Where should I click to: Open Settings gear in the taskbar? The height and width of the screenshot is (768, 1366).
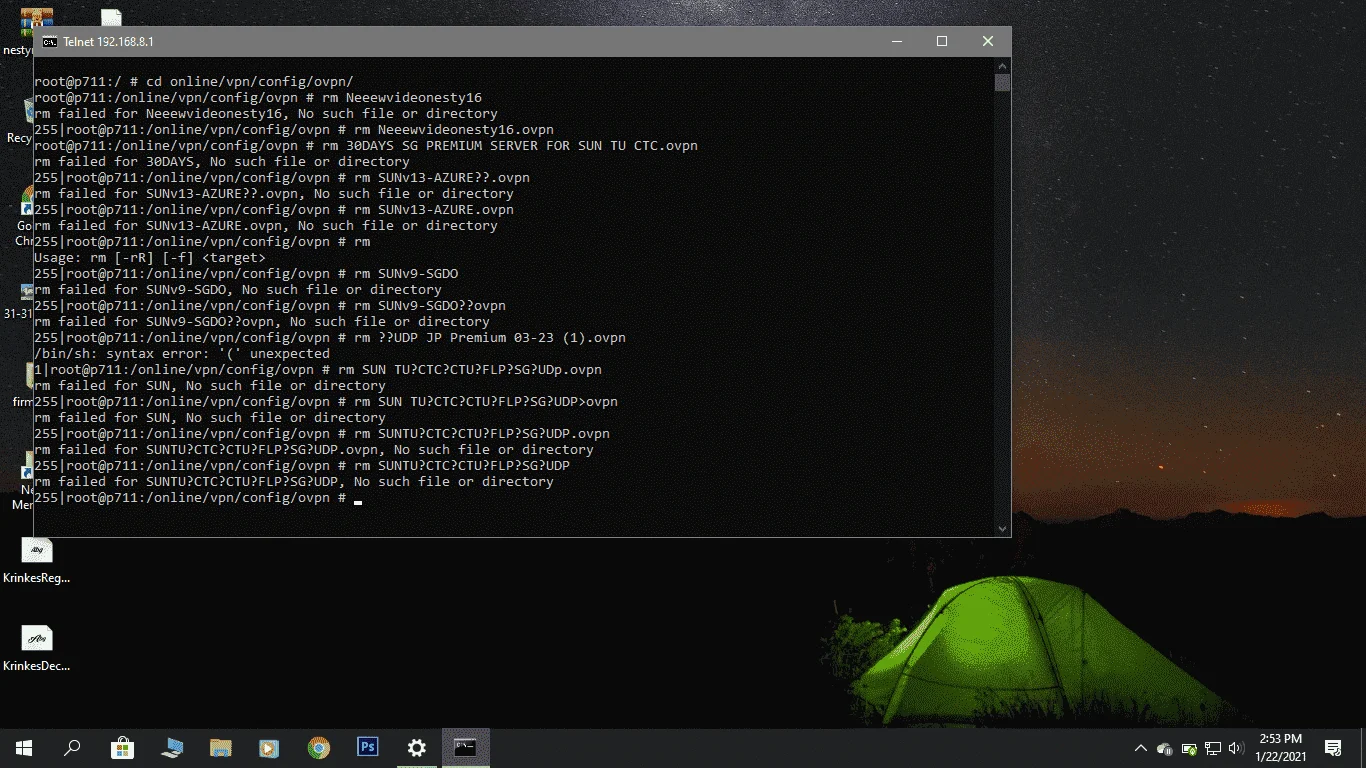pyautogui.click(x=416, y=747)
